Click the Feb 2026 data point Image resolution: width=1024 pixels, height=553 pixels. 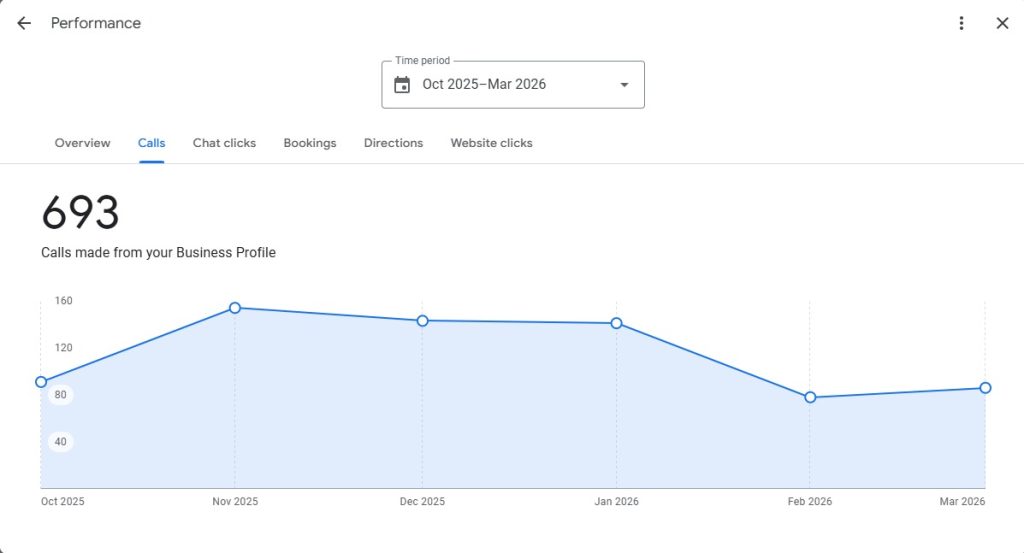point(810,397)
